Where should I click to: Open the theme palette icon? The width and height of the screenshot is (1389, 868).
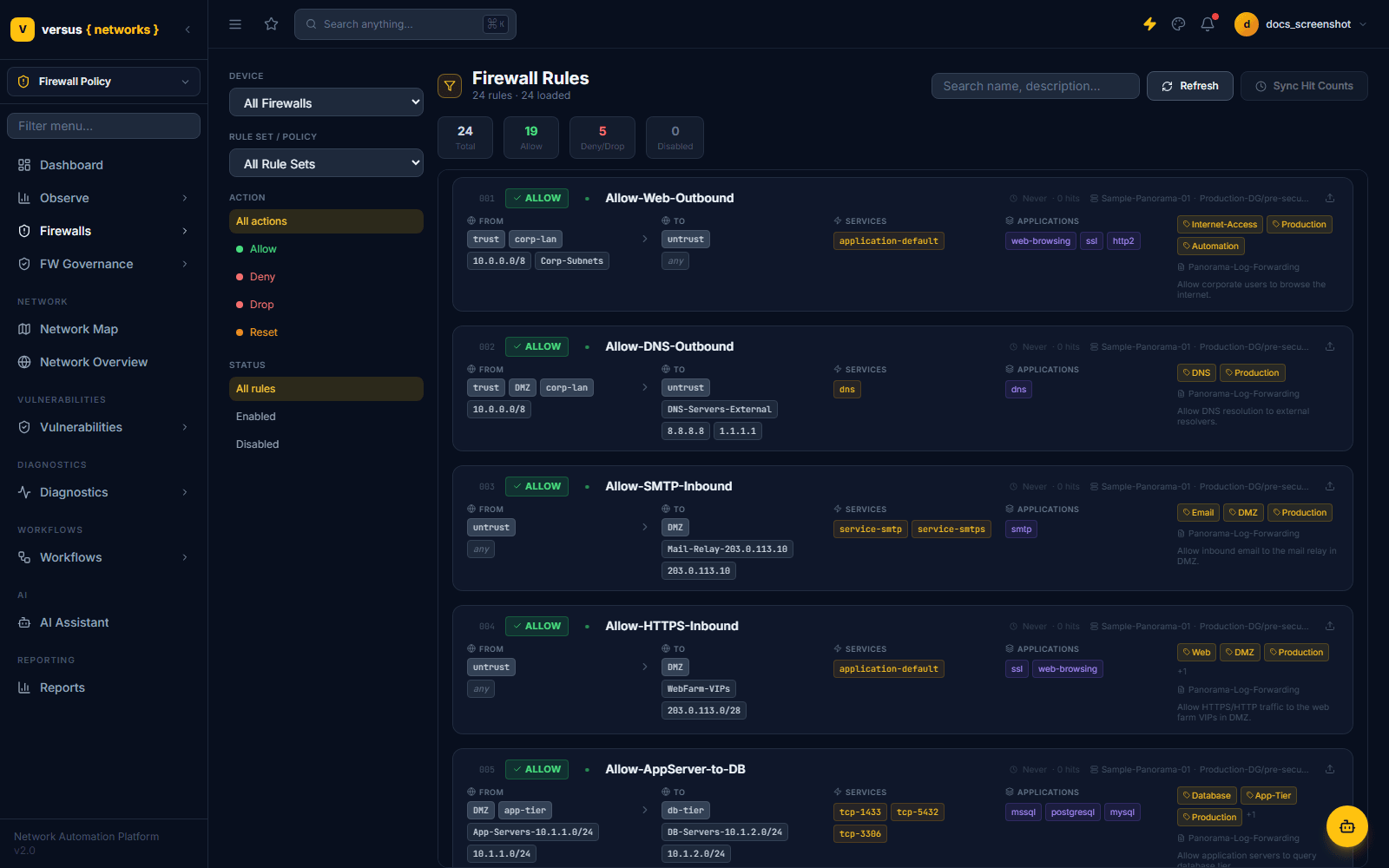1178,24
